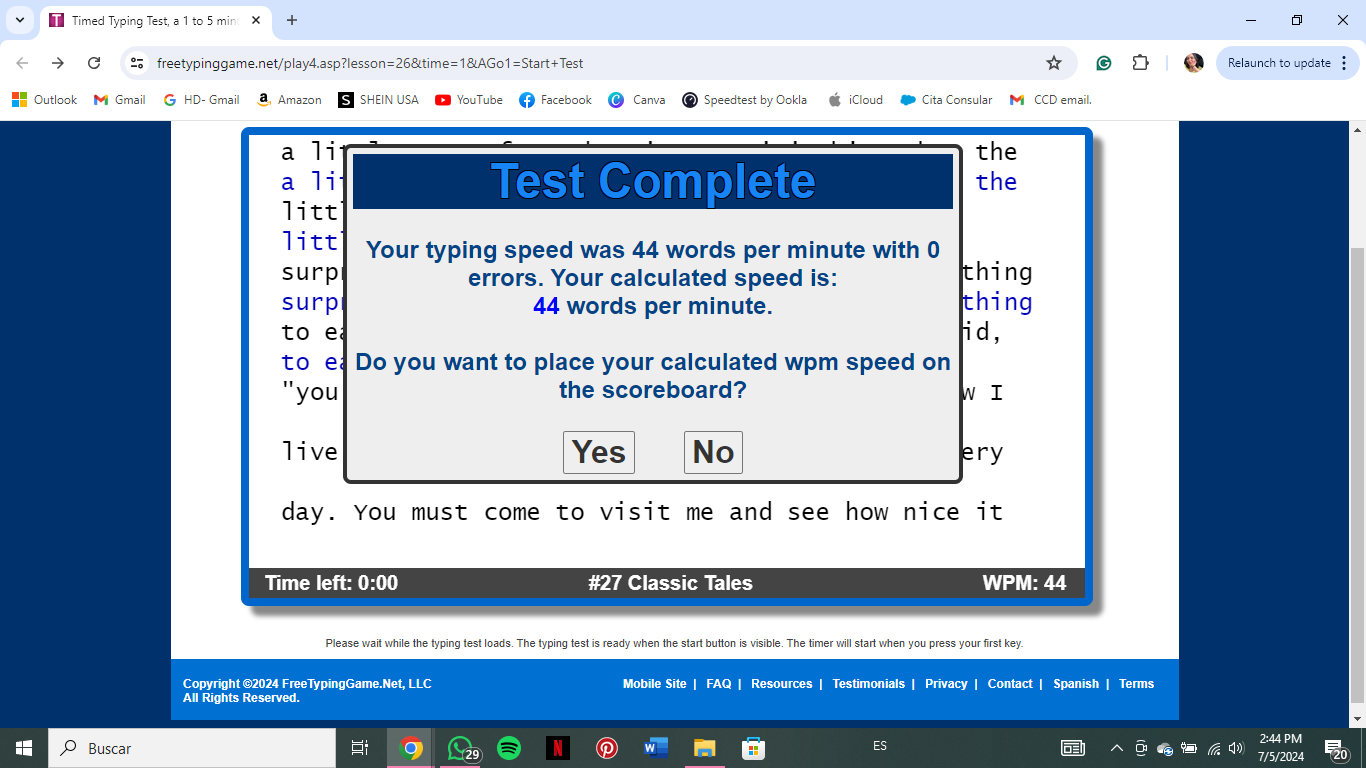1366x768 pixels.
Task: Open the iCloud bookmark
Action: pos(855,100)
